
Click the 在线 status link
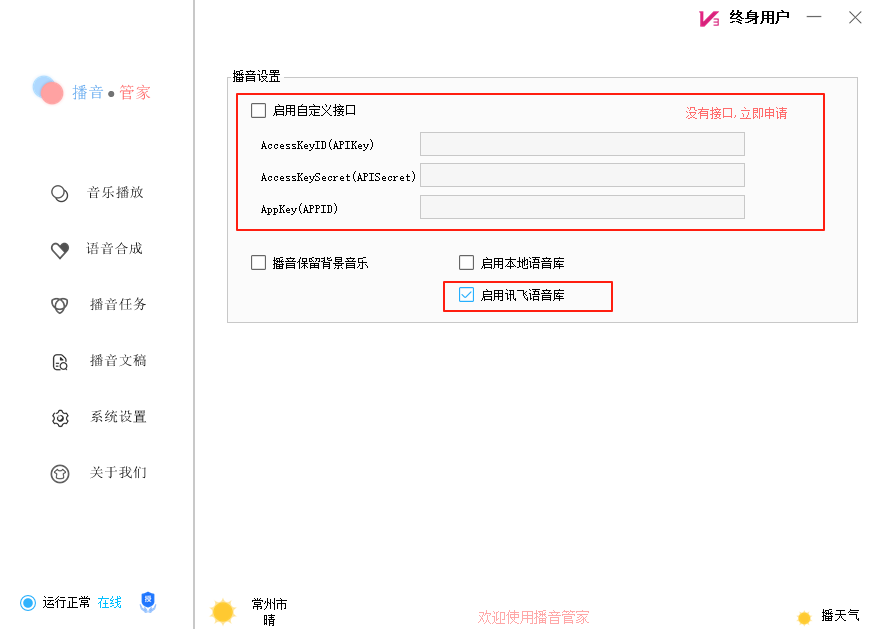click(109, 603)
